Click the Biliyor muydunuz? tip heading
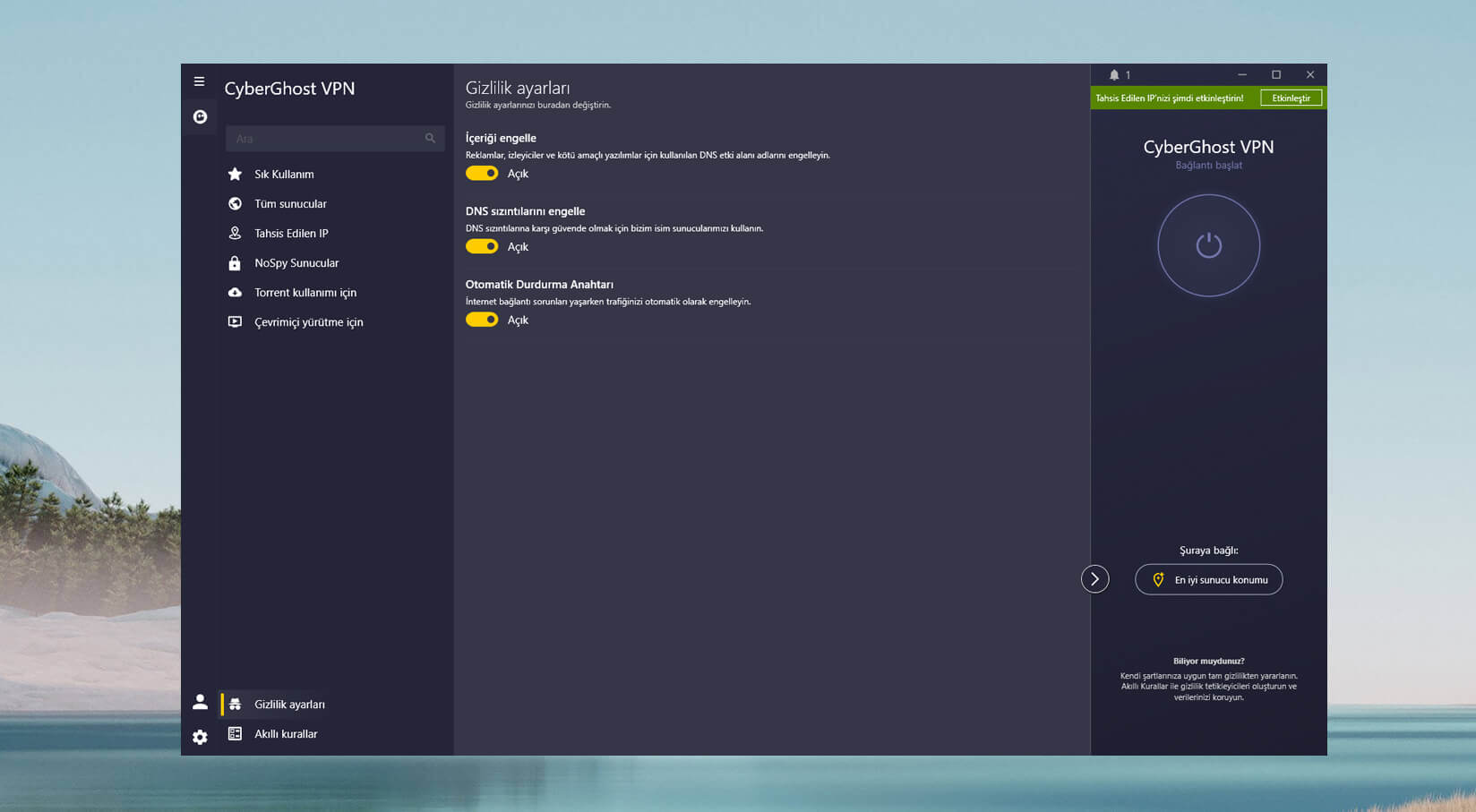Screen dimensions: 1476x812 pyautogui.click(x=1208, y=661)
